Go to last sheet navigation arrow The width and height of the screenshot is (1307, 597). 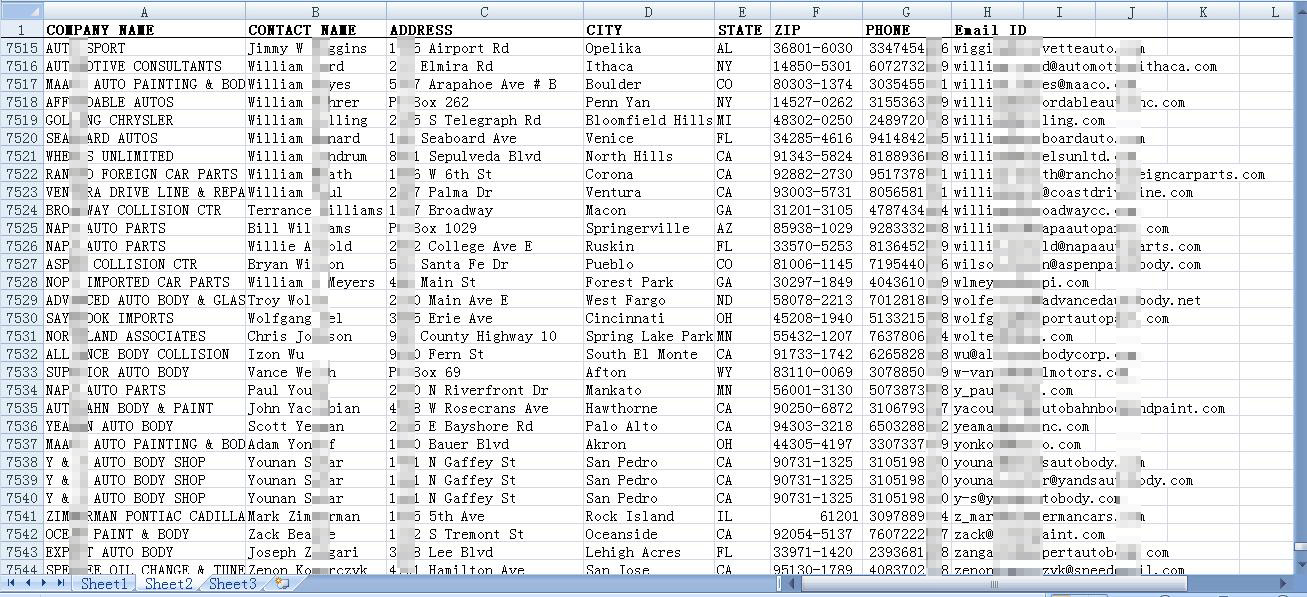(x=62, y=583)
